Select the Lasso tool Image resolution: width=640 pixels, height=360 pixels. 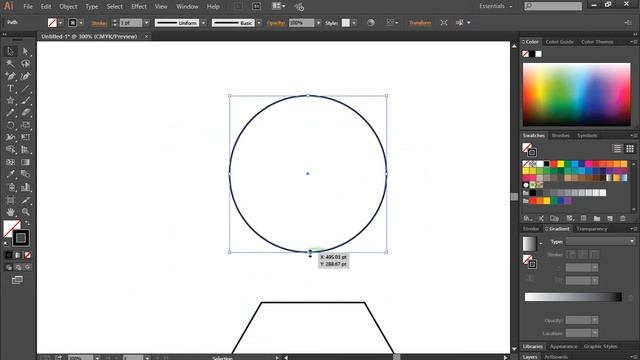tap(25, 64)
